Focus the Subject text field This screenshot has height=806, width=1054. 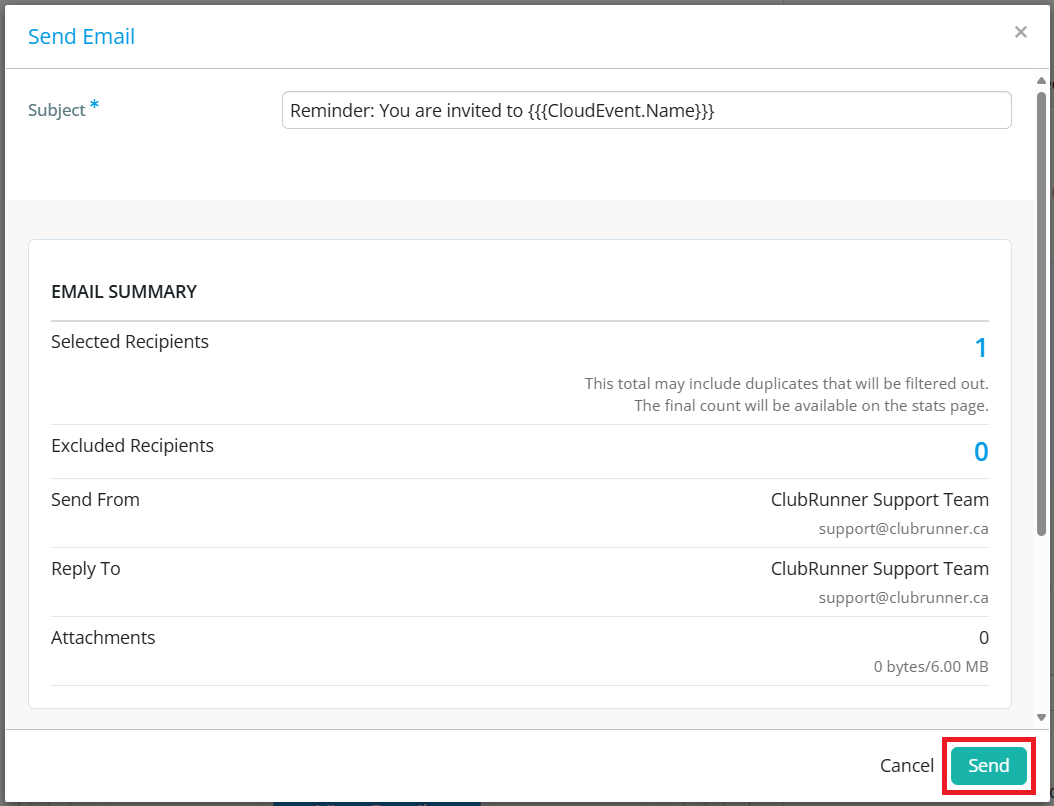pos(646,111)
